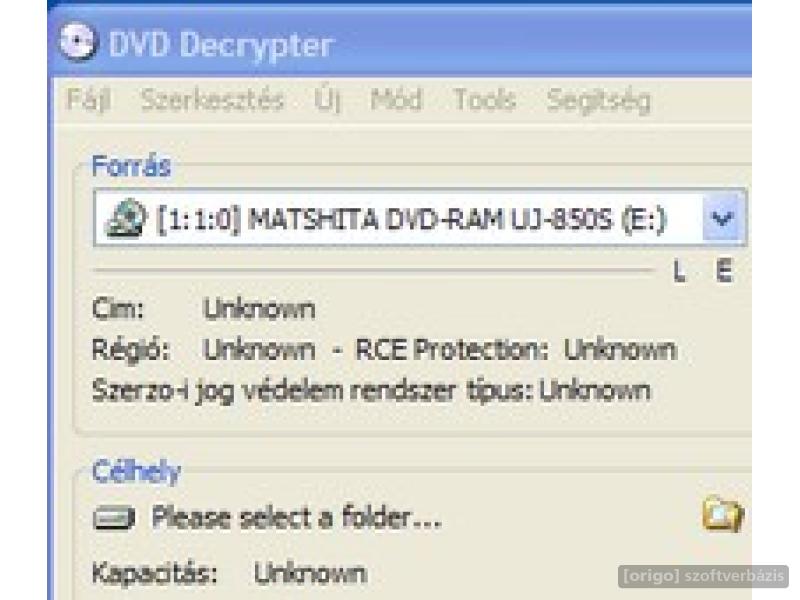Click the hard drive icon next to Please select a folder
This screenshot has height=600, width=800.
pos(114,518)
